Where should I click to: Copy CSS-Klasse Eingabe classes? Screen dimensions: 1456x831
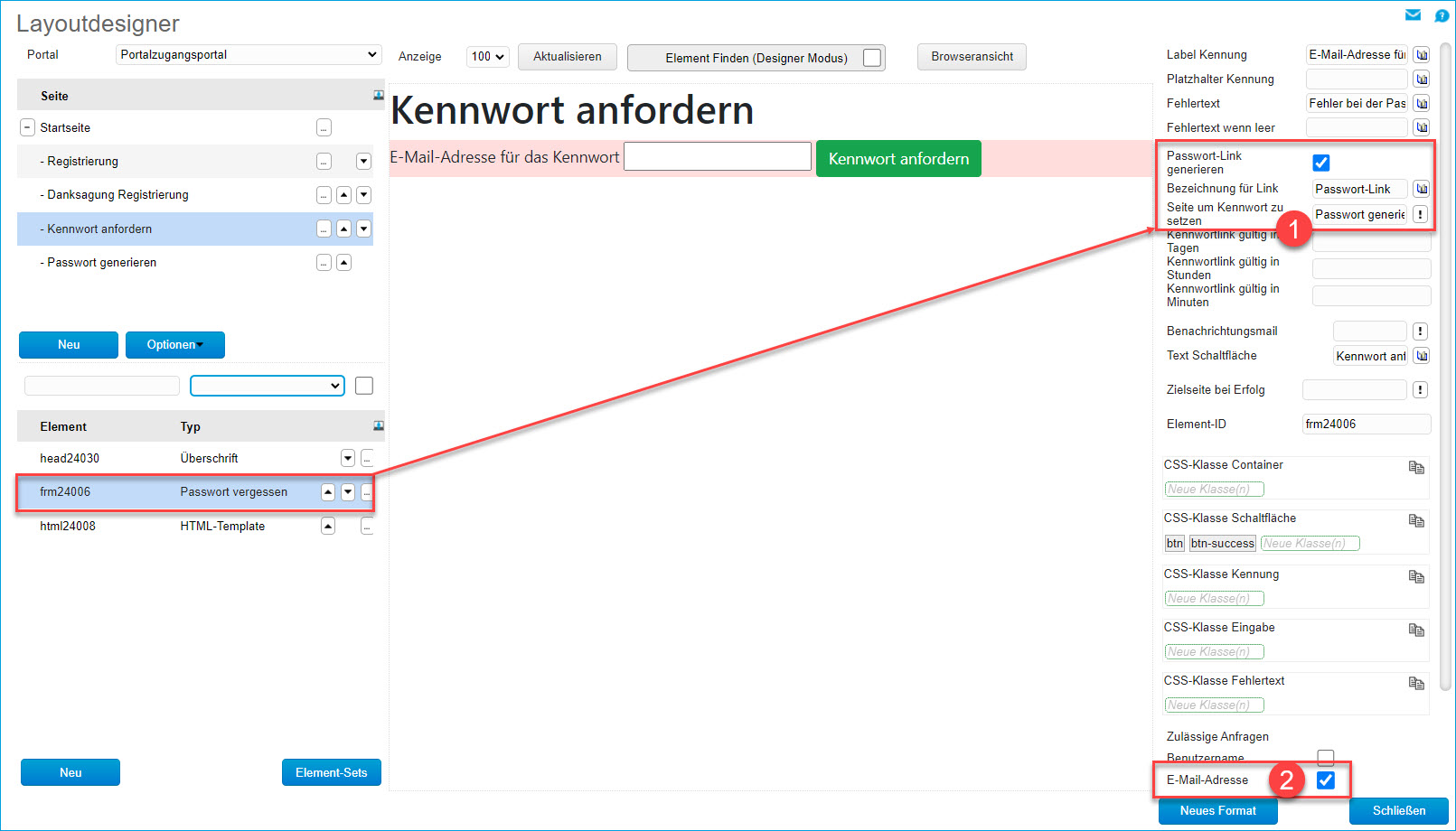pyautogui.click(x=1416, y=630)
